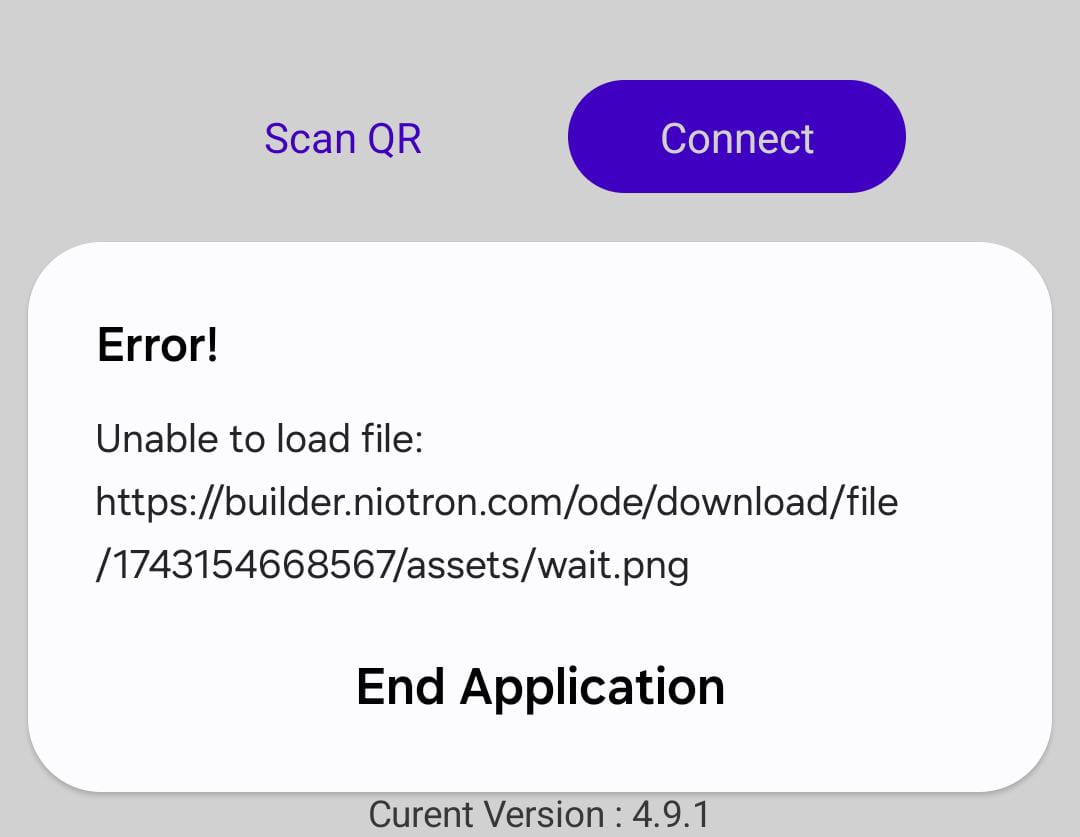Click the assets folder name in the path
The width and height of the screenshot is (1080, 837).
(x=463, y=566)
